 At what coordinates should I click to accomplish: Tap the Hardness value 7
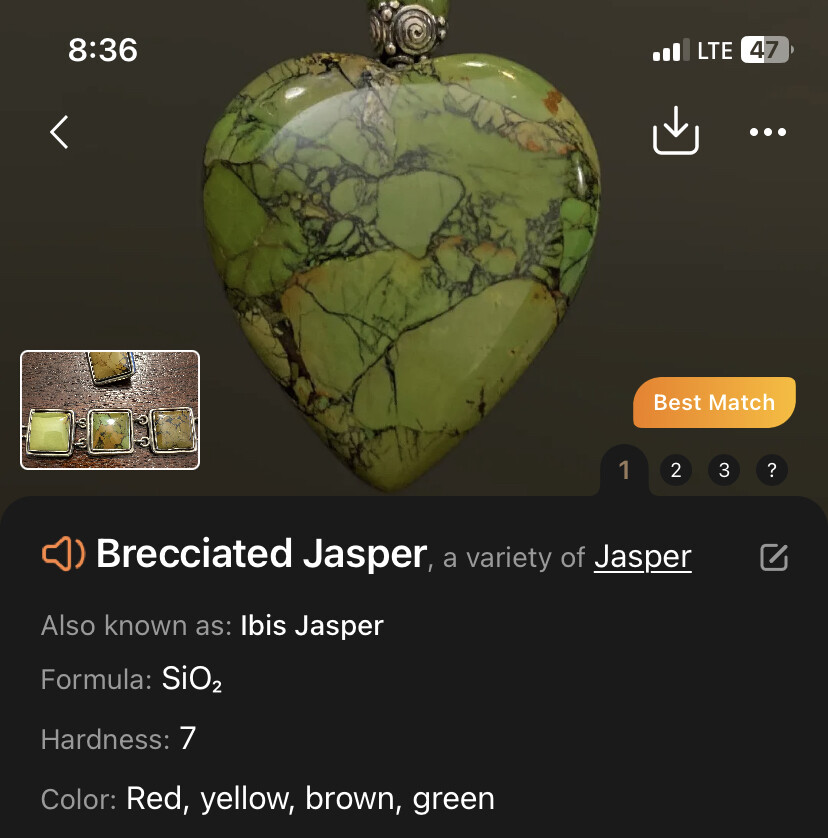coord(188,739)
